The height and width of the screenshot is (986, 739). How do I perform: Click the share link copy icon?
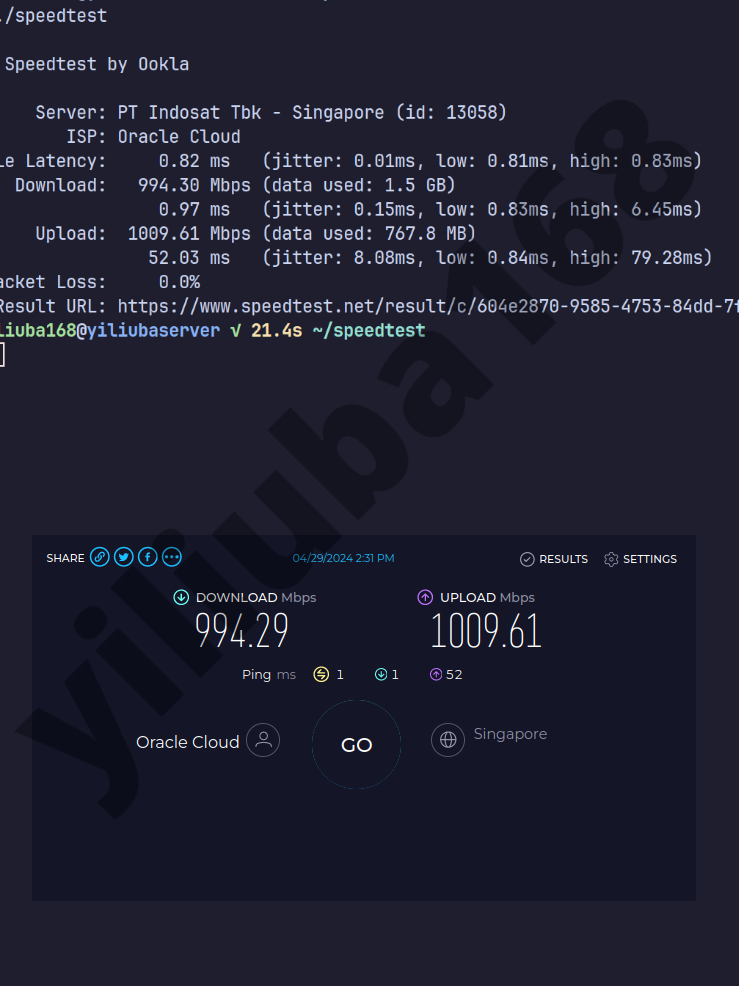click(99, 558)
